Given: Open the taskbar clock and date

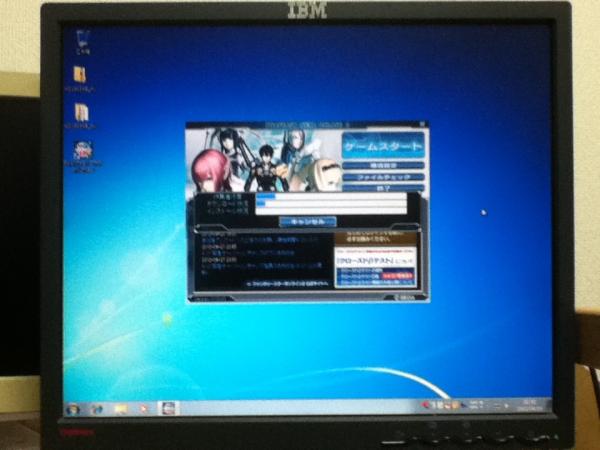Looking at the screenshot, I should click(532, 405).
